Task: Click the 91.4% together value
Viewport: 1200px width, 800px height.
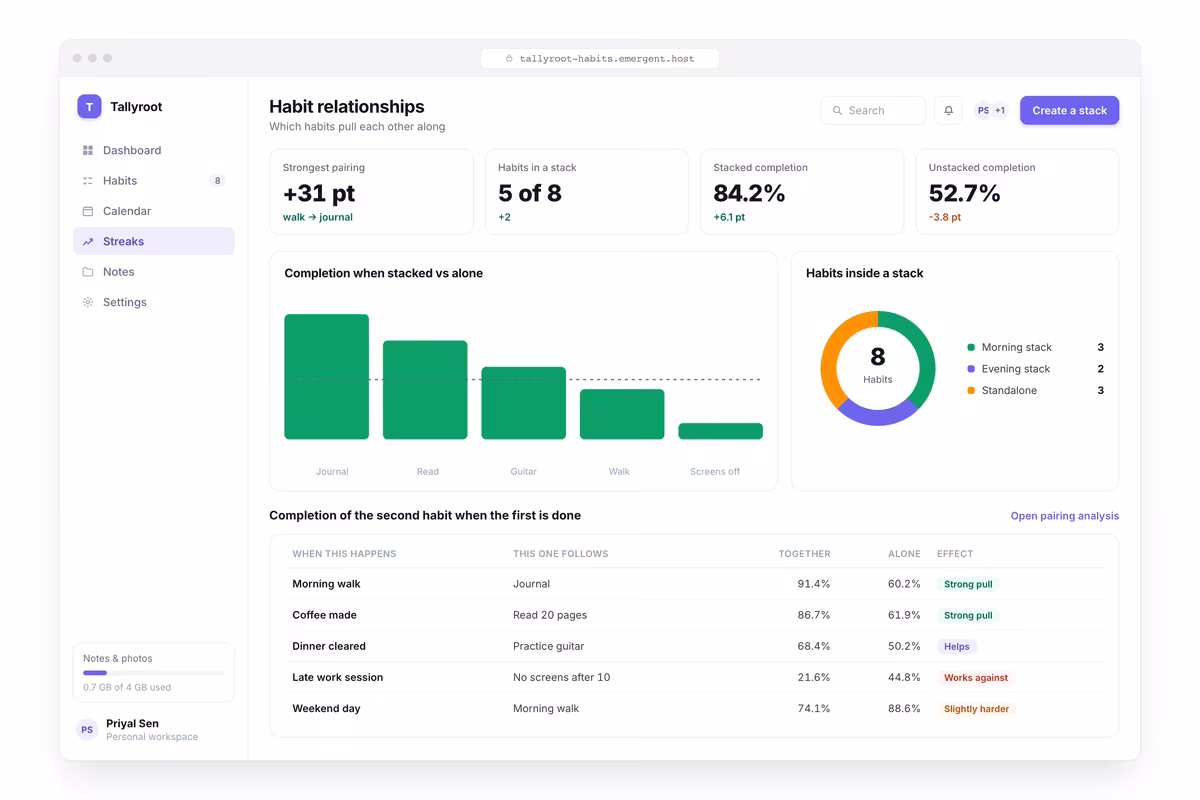Action: coord(814,584)
